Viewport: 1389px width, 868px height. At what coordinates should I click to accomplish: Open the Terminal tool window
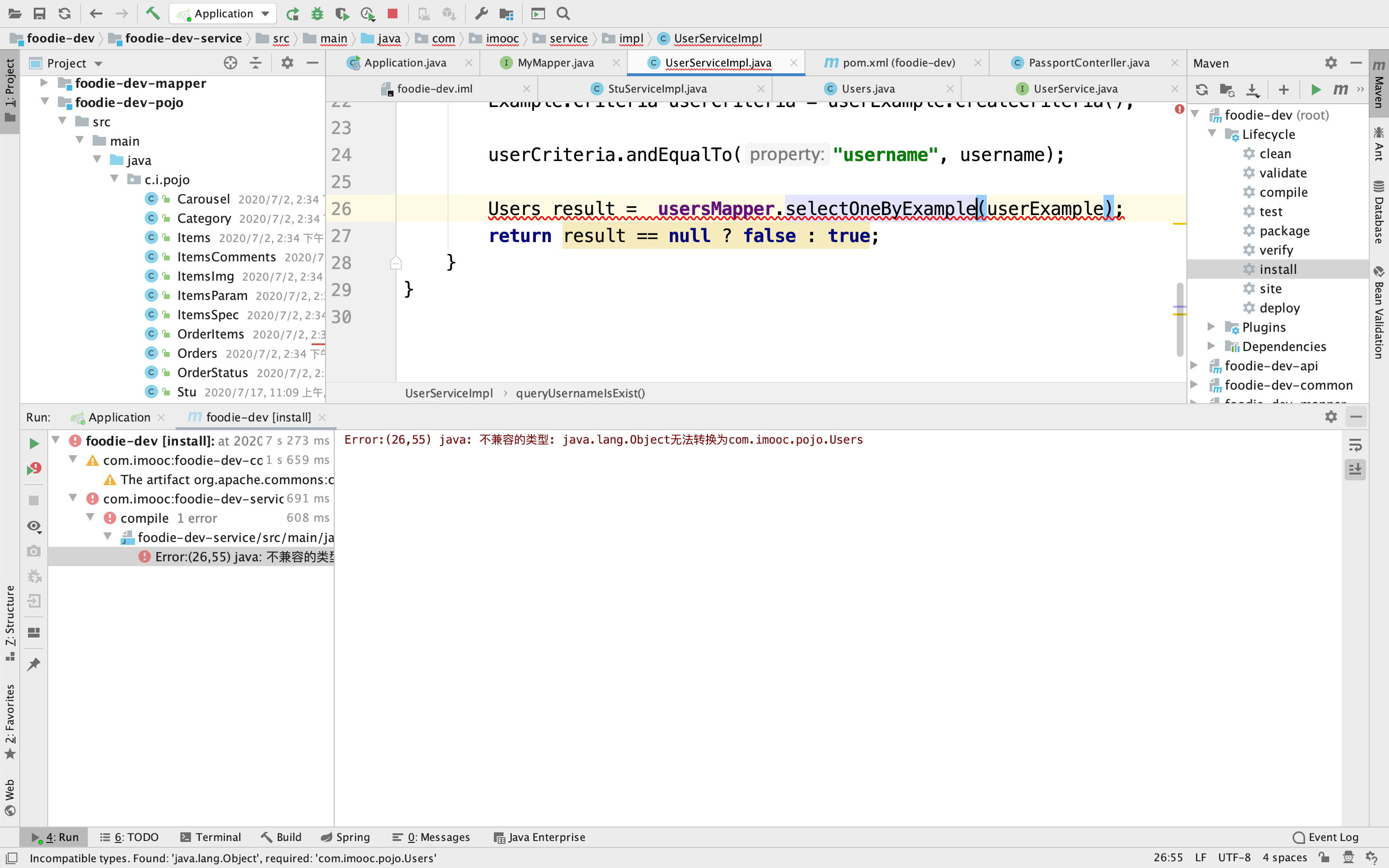(x=211, y=837)
